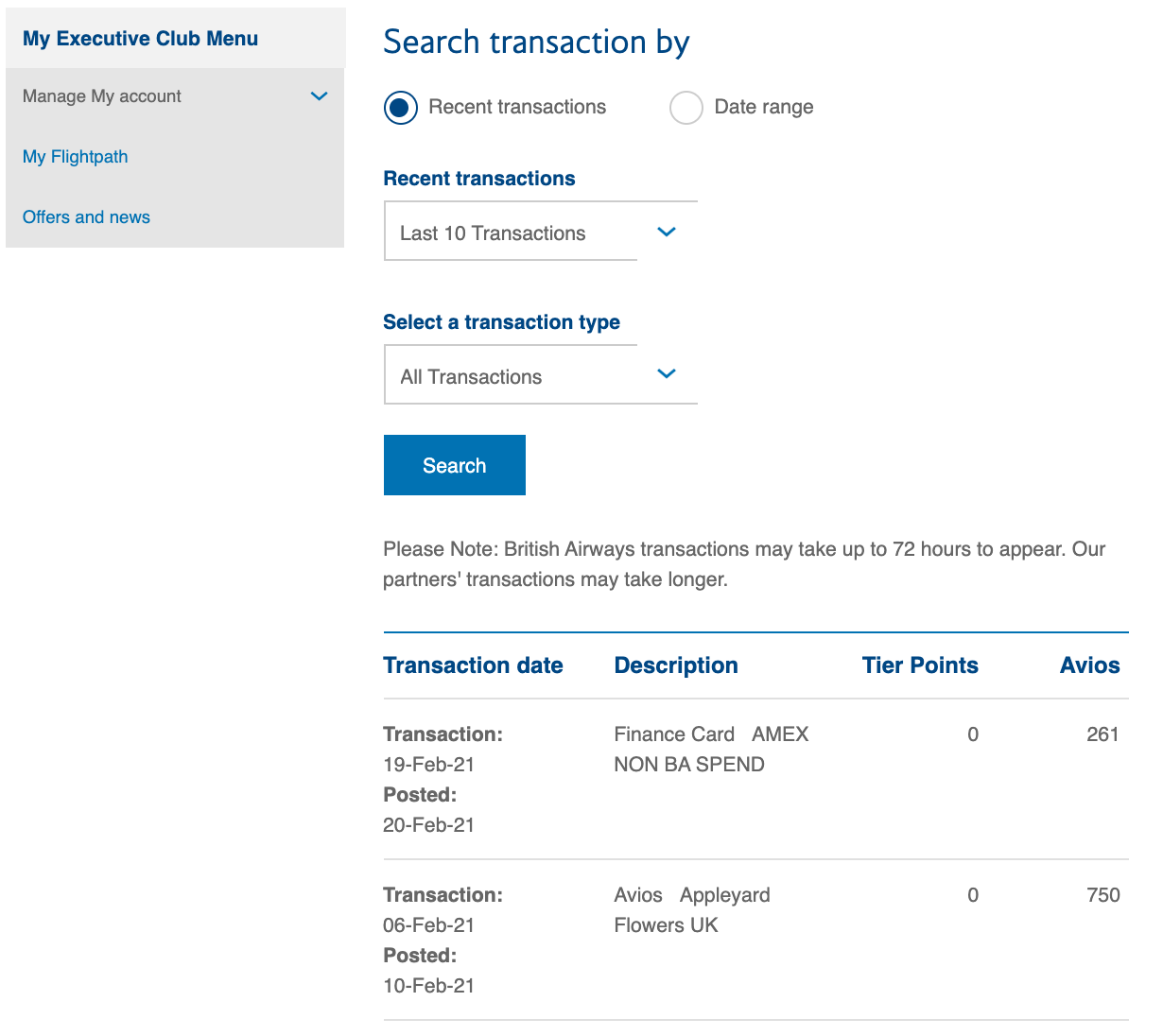Click the Tier Points column header
The width and height of the screenshot is (1163, 1036).
click(920, 665)
